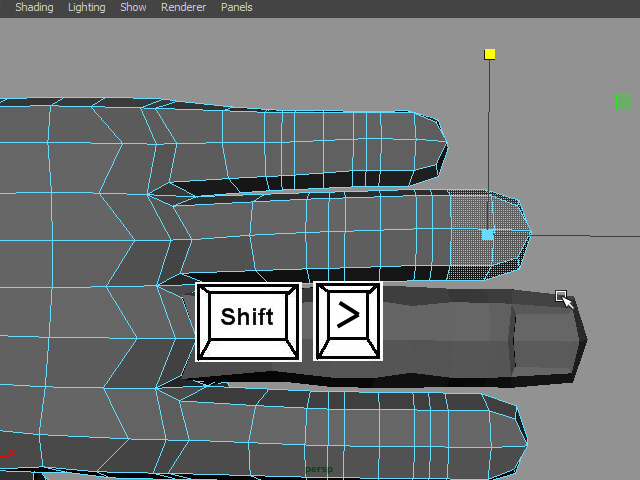
Task: Click the cyan center move manipulator handle
Action: pyautogui.click(x=487, y=235)
